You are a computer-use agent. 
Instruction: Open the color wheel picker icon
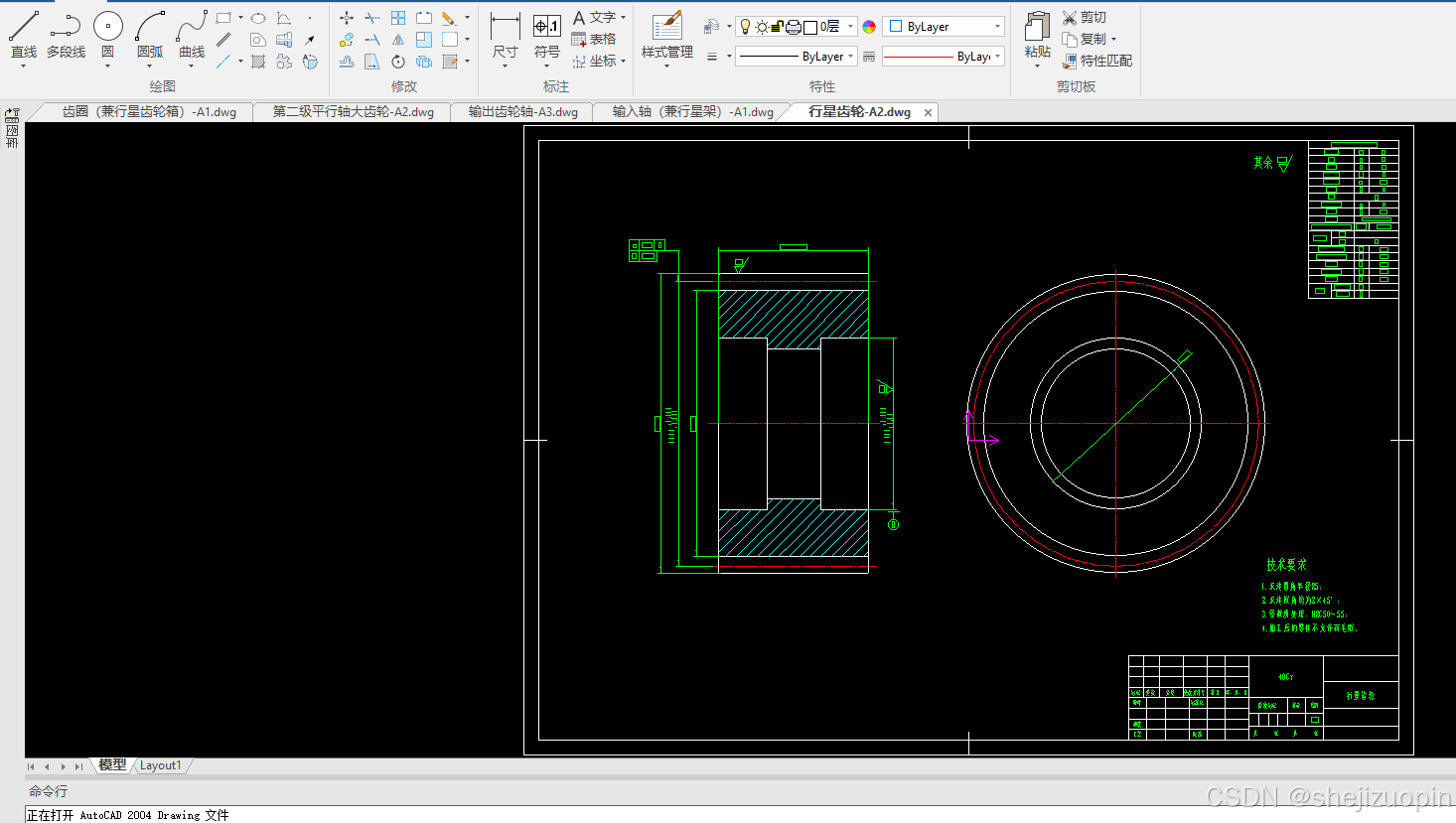pyautogui.click(x=869, y=27)
